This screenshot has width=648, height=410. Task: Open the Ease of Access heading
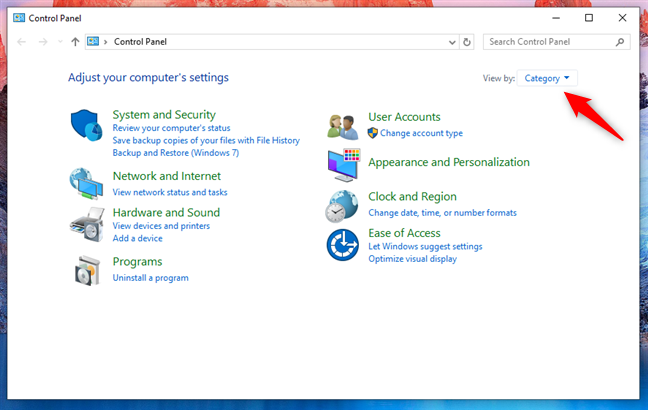tap(404, 233)
